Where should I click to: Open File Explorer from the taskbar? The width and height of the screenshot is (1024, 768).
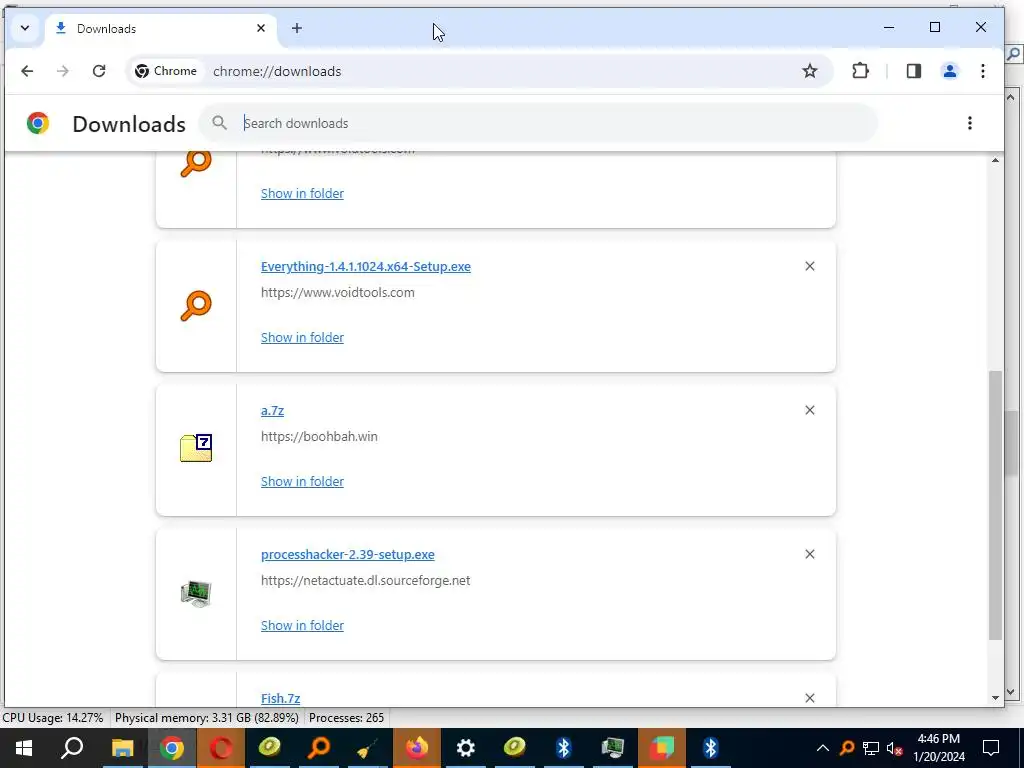point(122,748)
